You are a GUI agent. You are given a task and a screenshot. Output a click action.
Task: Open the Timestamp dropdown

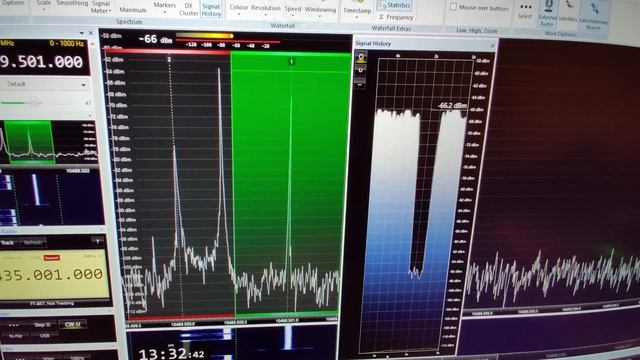[357, 12]
